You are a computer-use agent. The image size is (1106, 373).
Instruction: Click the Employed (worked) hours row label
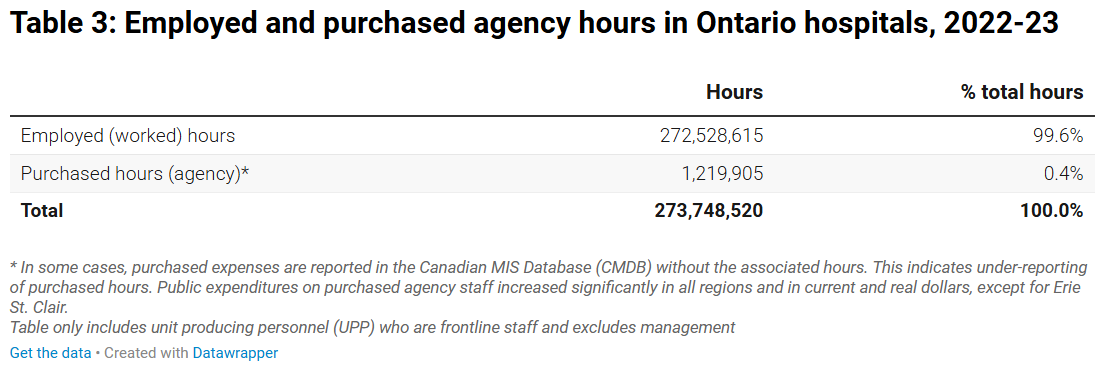click(128, 135)
